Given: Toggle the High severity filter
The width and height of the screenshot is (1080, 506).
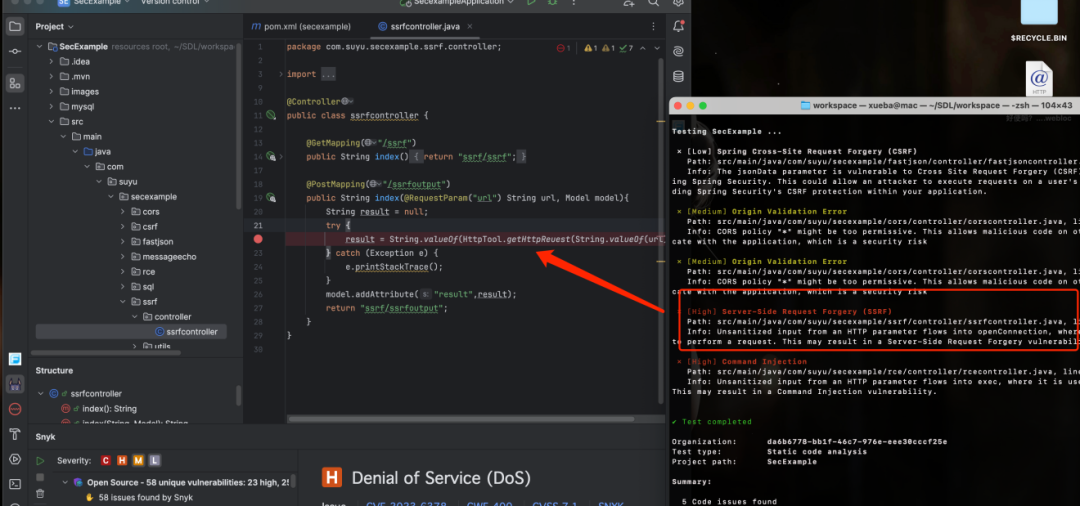Looking at the screenshot, I should click(121, 460).
